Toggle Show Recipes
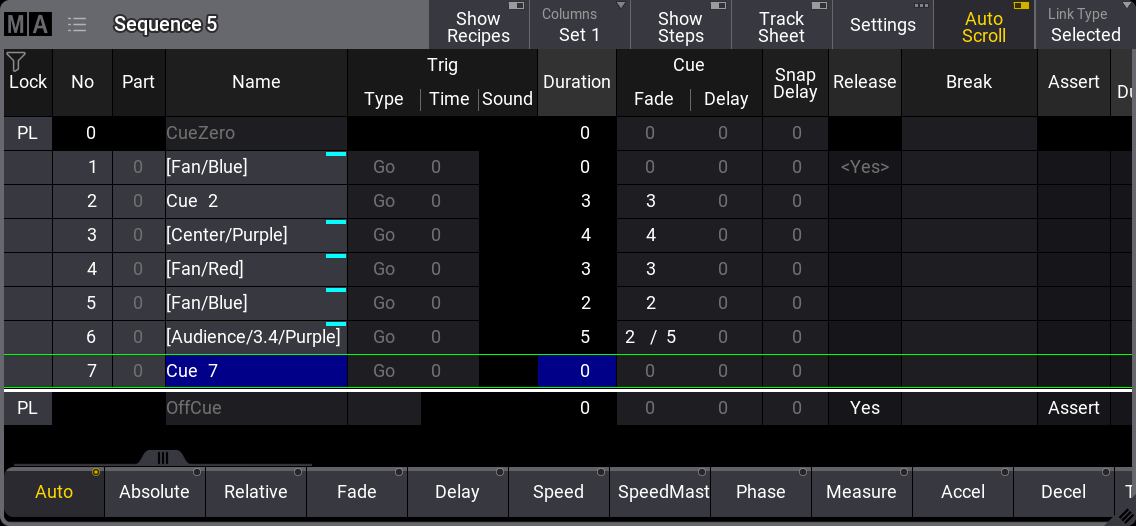1136x526 pixels. [x=478, y=26]
